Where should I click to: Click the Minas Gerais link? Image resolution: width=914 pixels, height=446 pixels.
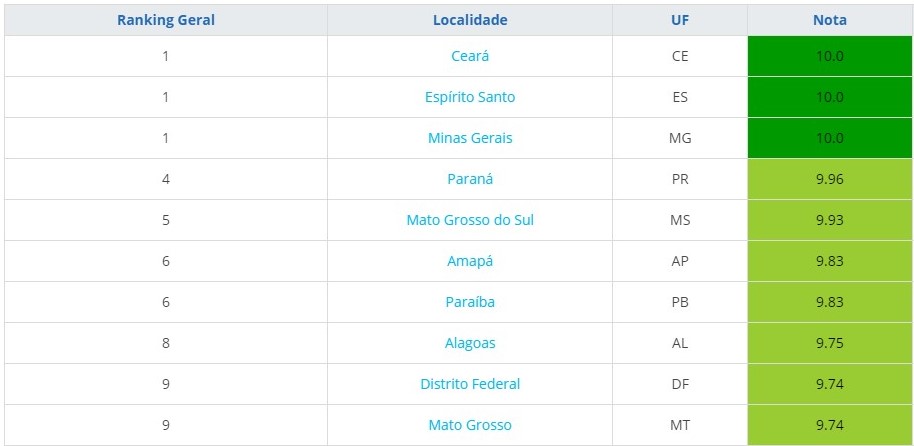(x=470, y=138)
